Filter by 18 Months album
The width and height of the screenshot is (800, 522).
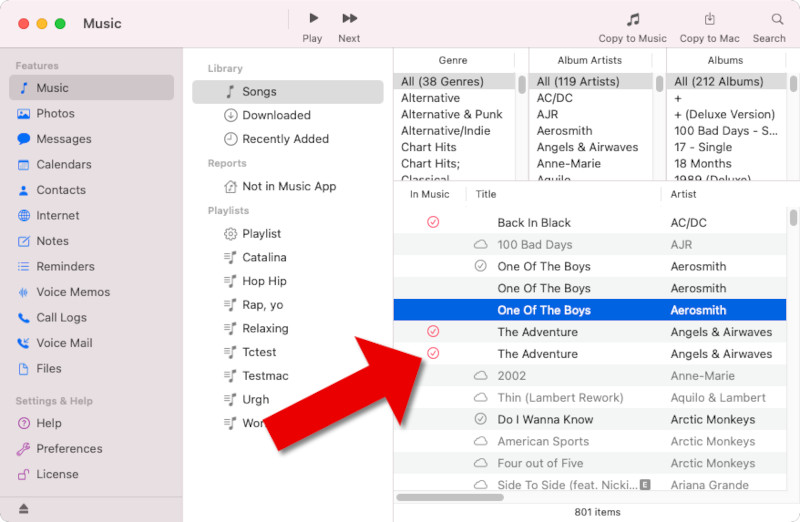(x=727, y=163)
